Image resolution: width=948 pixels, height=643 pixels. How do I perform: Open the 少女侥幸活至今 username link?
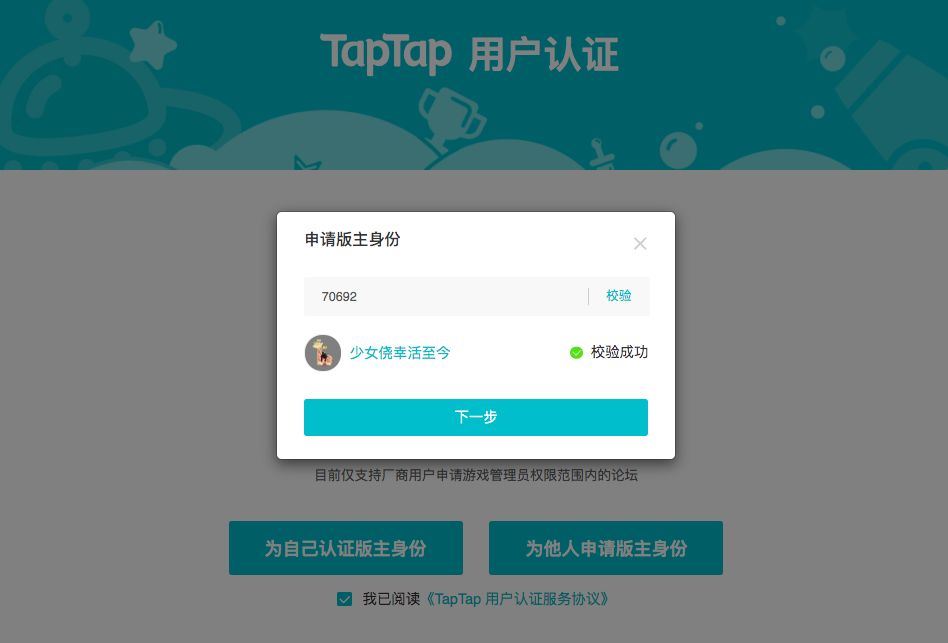point(400,353)
